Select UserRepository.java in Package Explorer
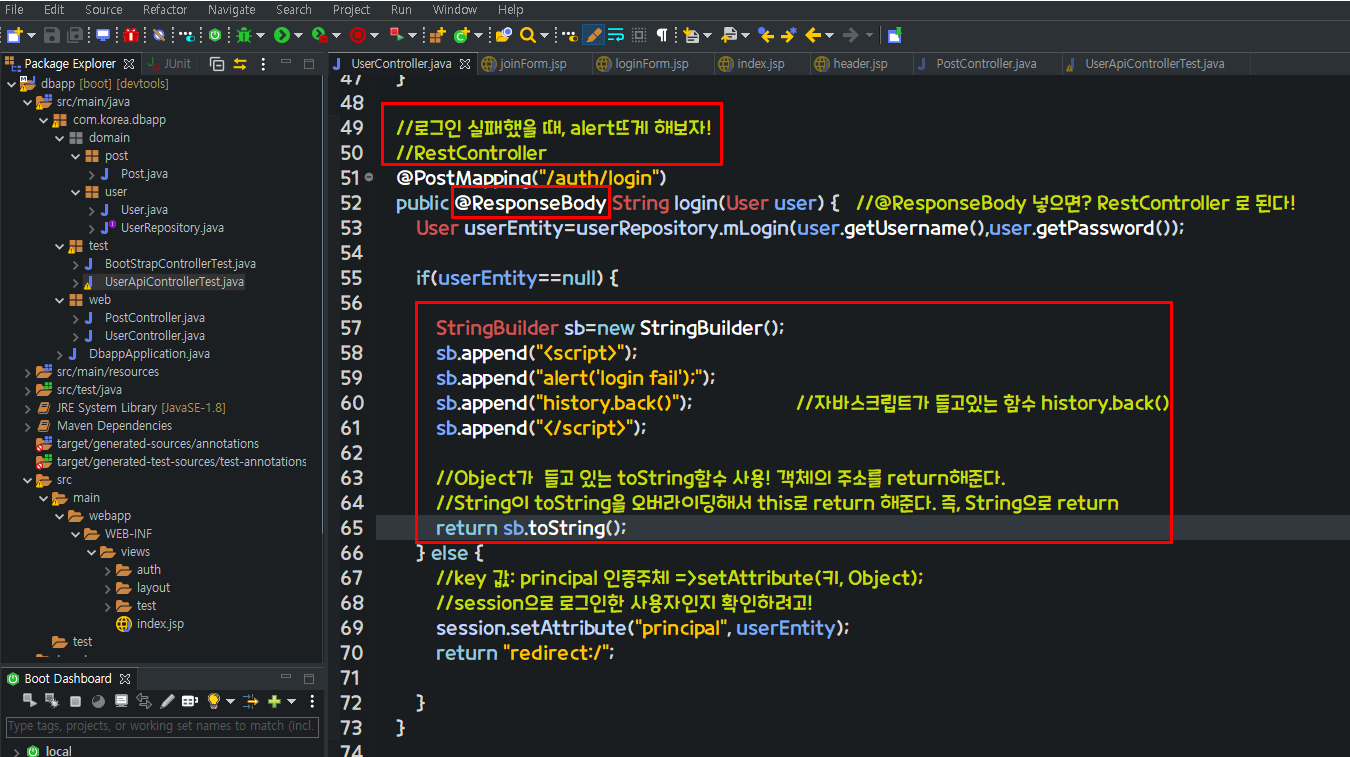 [172, 228]
